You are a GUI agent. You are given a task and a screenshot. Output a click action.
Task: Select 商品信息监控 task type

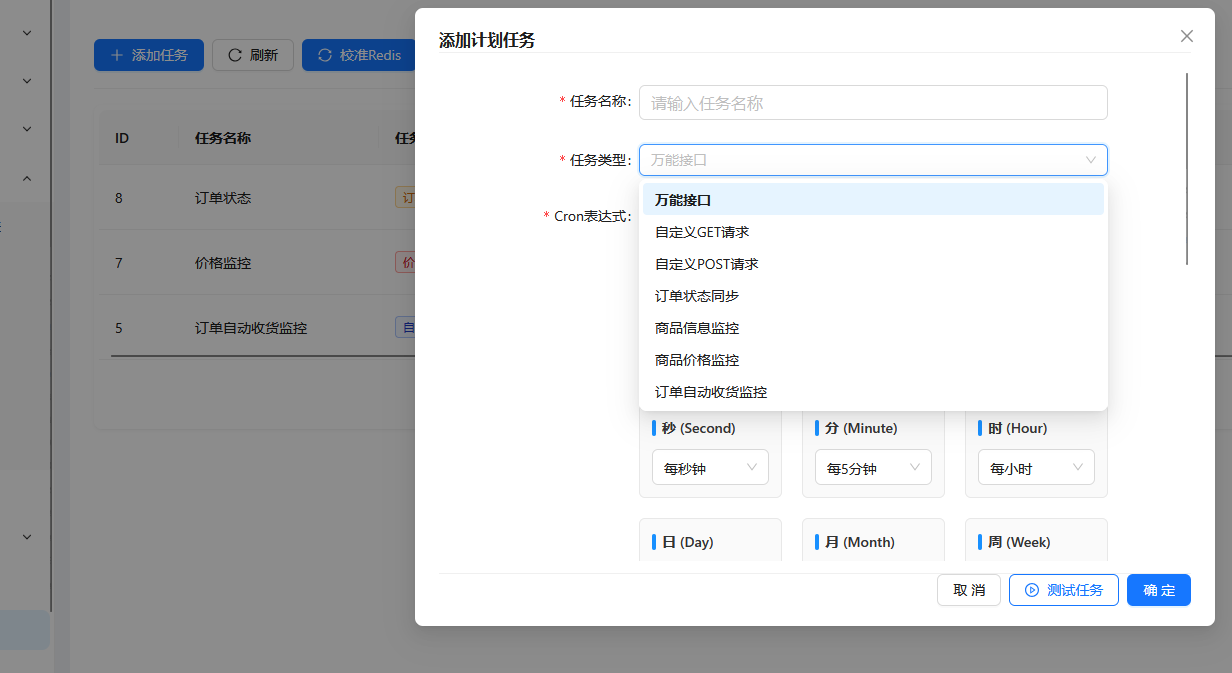click(697, 328)
